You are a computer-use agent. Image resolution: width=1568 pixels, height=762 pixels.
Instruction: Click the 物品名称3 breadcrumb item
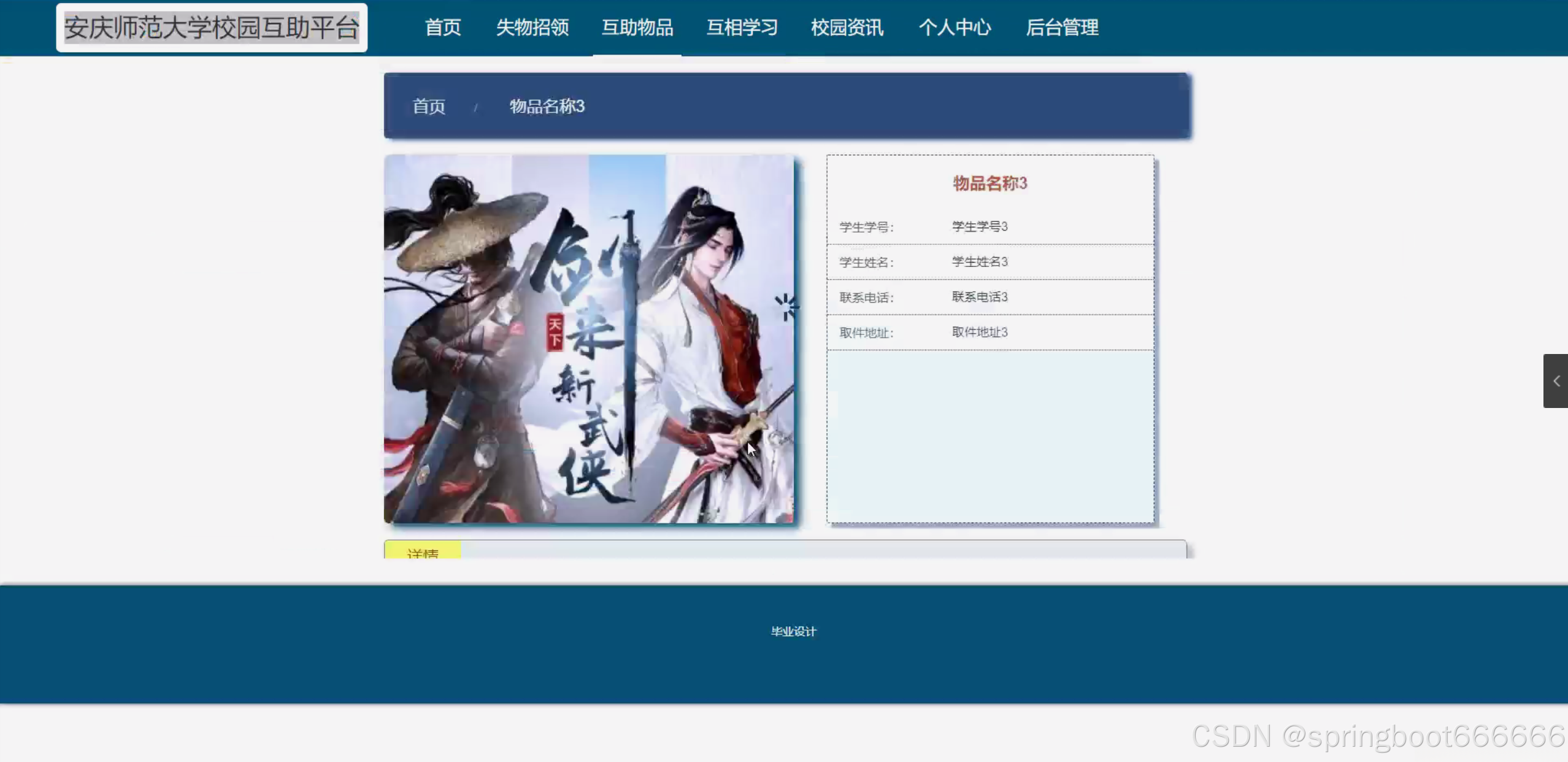click(547, 106)
